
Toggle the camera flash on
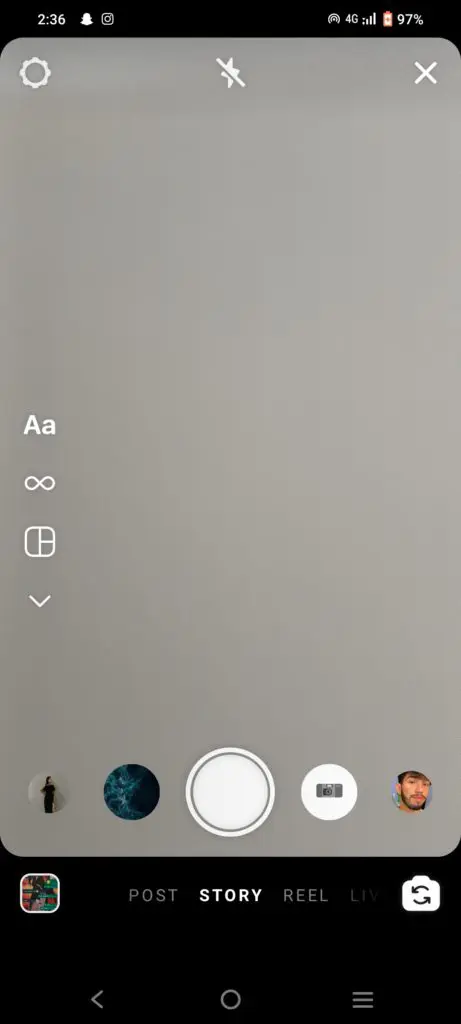(230, 72)
